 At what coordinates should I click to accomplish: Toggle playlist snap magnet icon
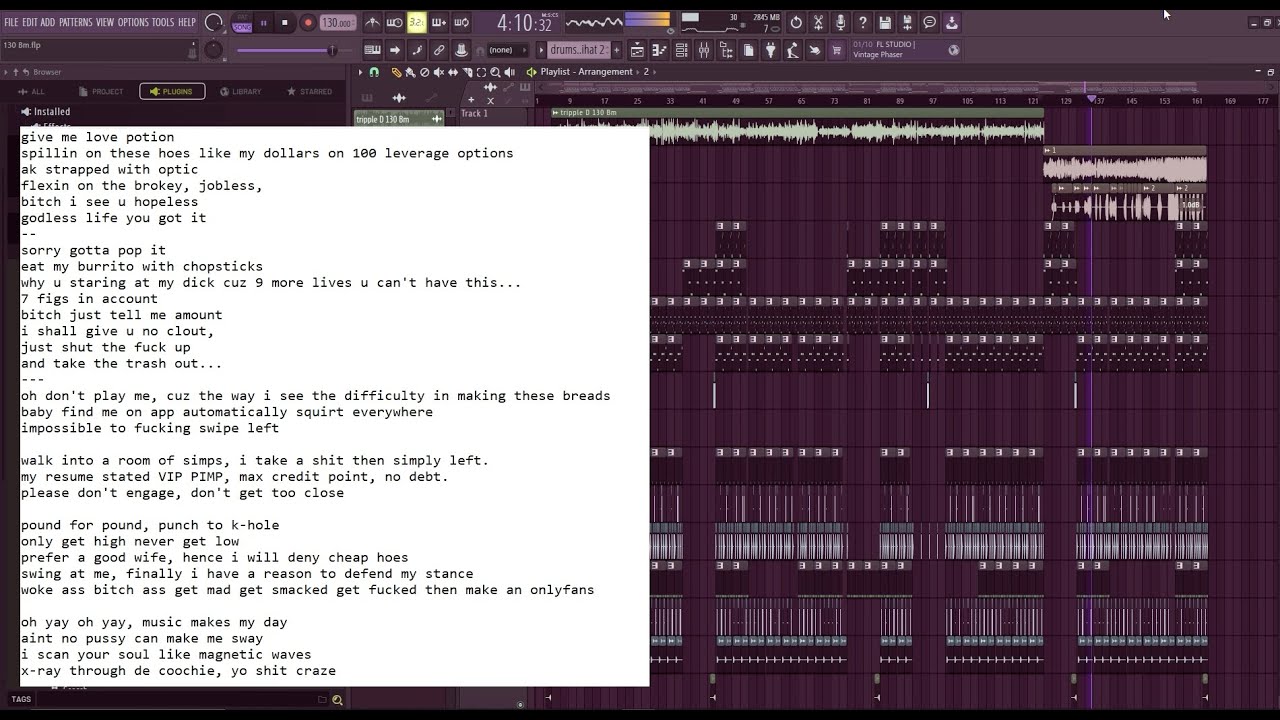[x=374, y=72]
